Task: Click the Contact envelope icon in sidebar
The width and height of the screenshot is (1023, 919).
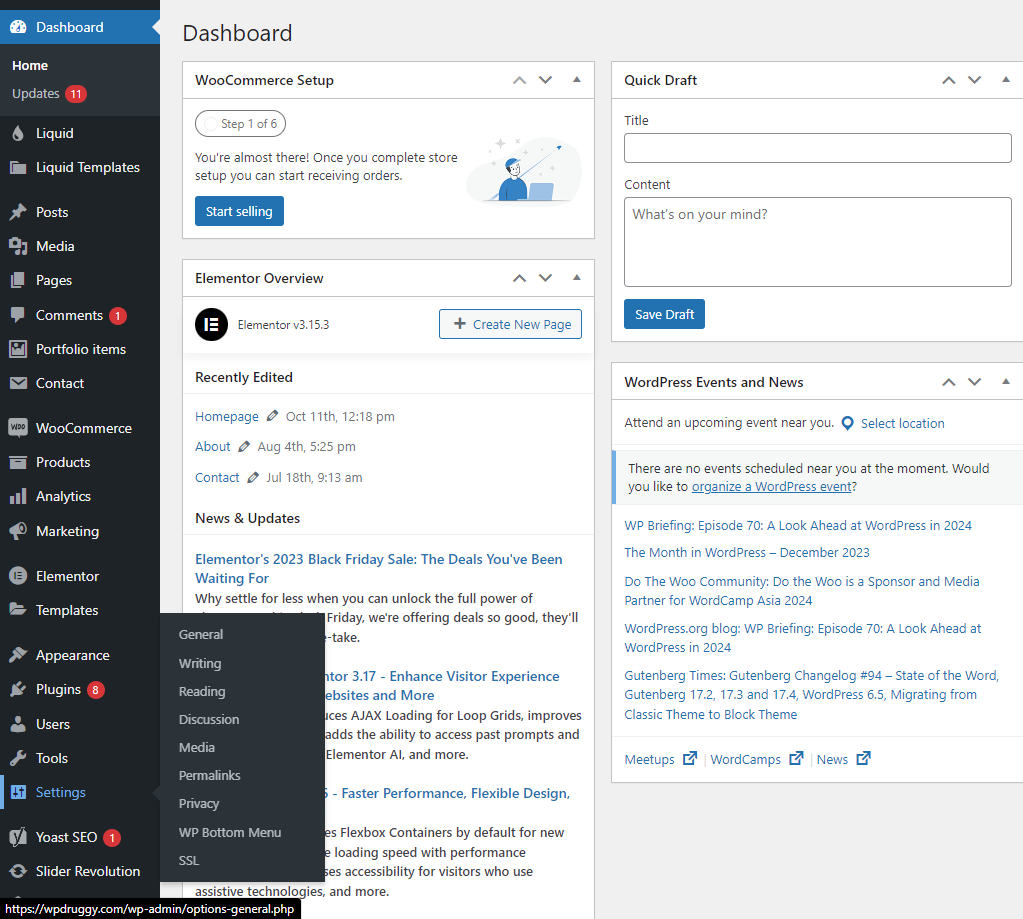Action: tap(18, 383)
